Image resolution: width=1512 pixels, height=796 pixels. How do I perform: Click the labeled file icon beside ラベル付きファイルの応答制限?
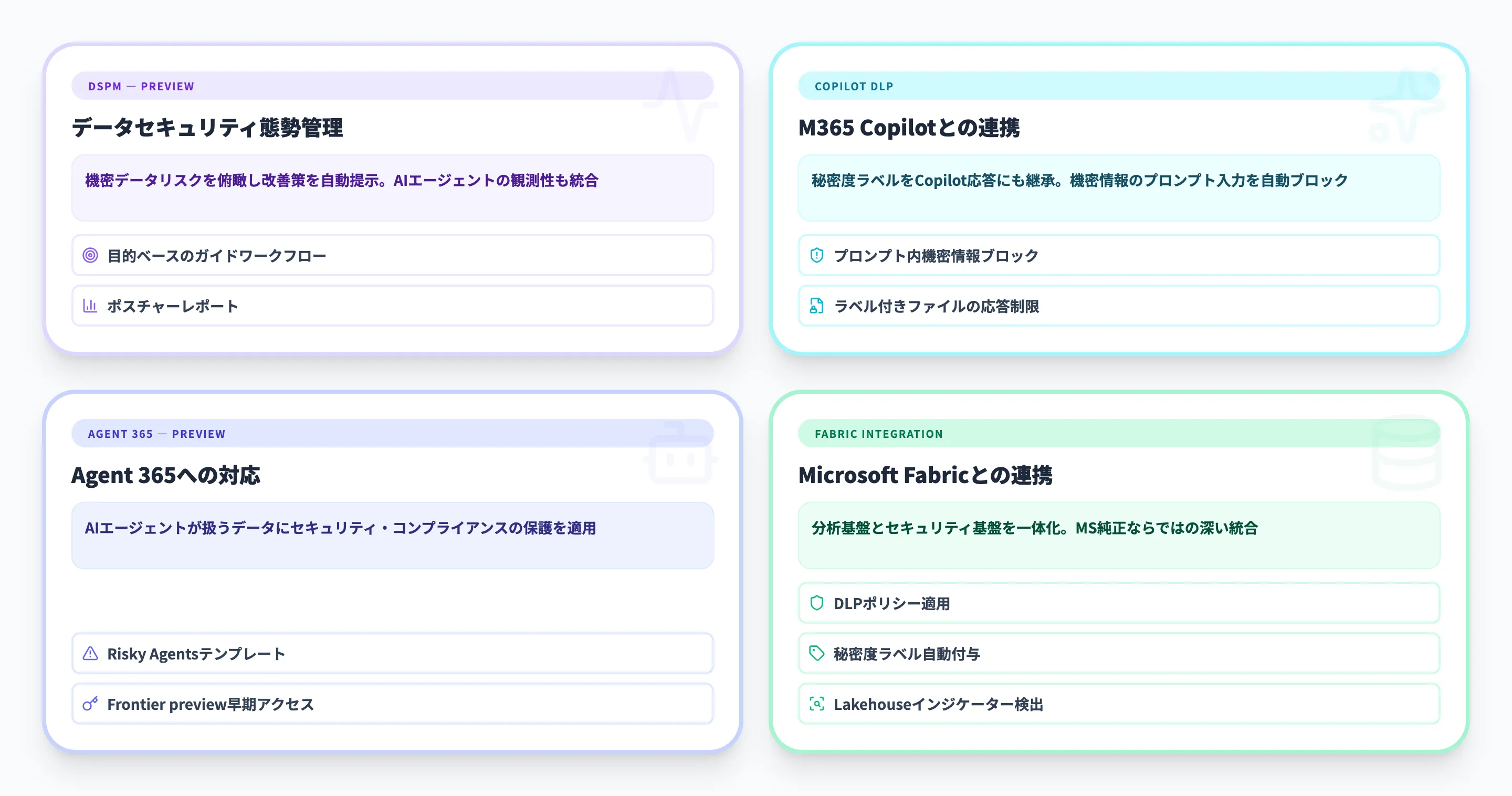(816, 306)
